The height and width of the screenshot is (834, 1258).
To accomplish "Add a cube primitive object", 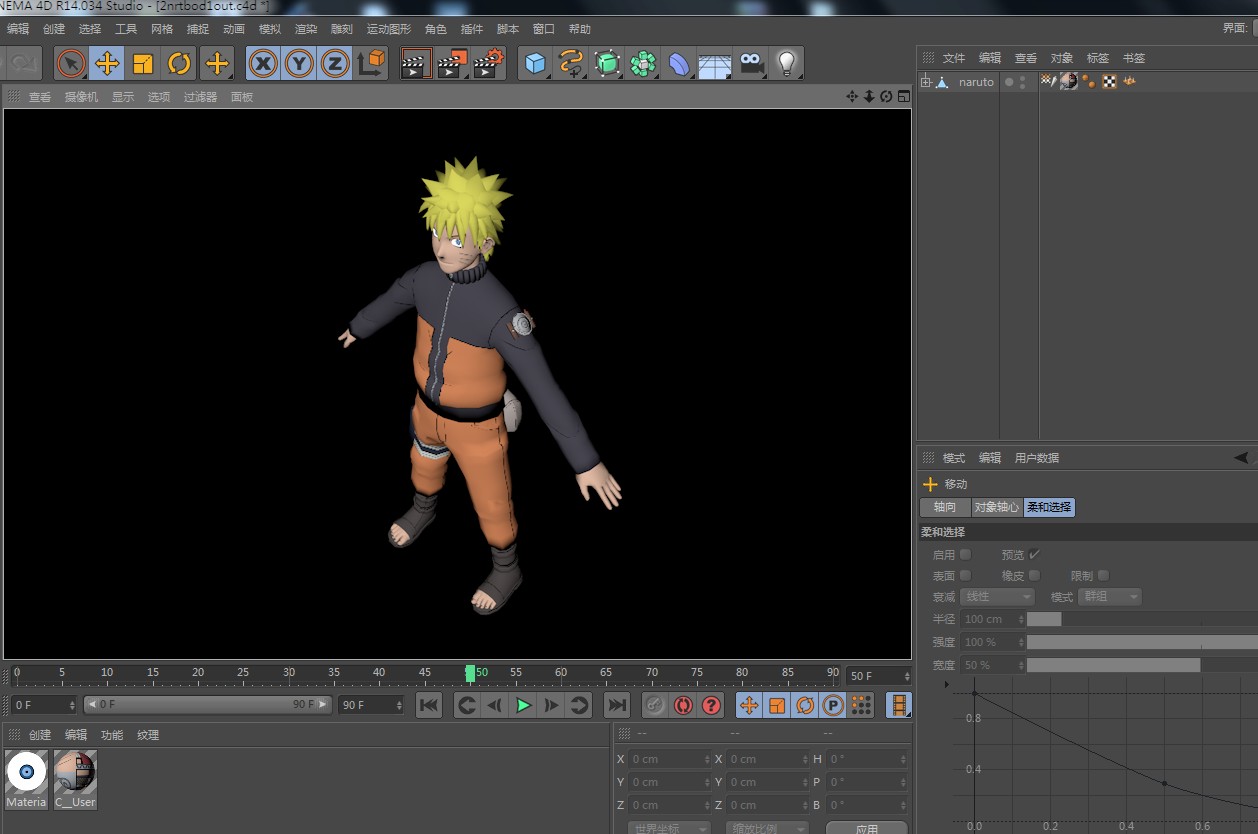I will click(536, 64).
